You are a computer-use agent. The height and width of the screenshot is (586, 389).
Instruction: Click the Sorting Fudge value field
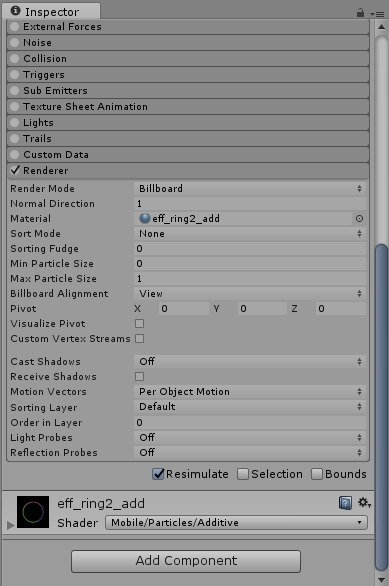(x=250, y=249)
